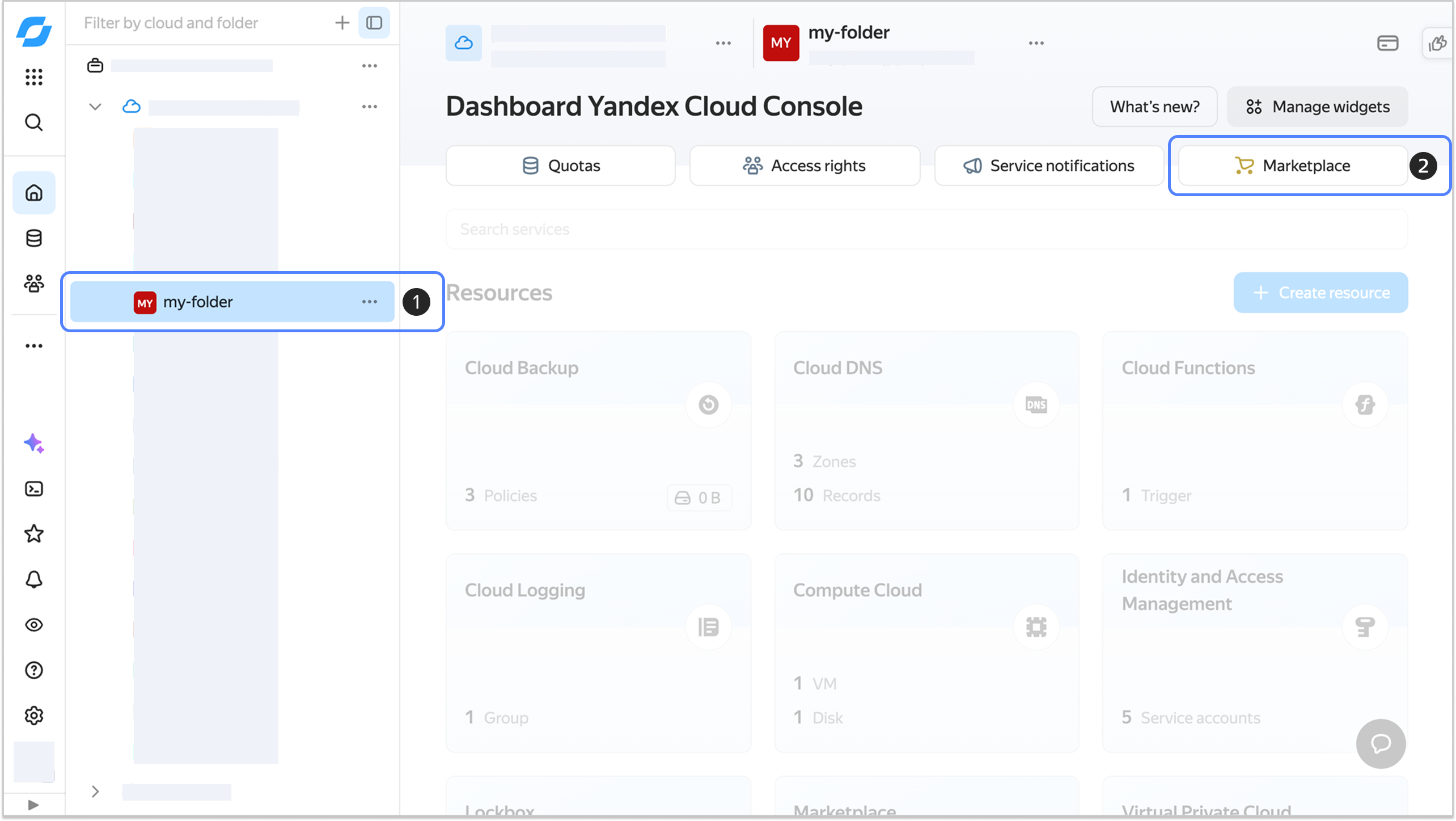Open the Access rights tab

click(x=805, y=166)
